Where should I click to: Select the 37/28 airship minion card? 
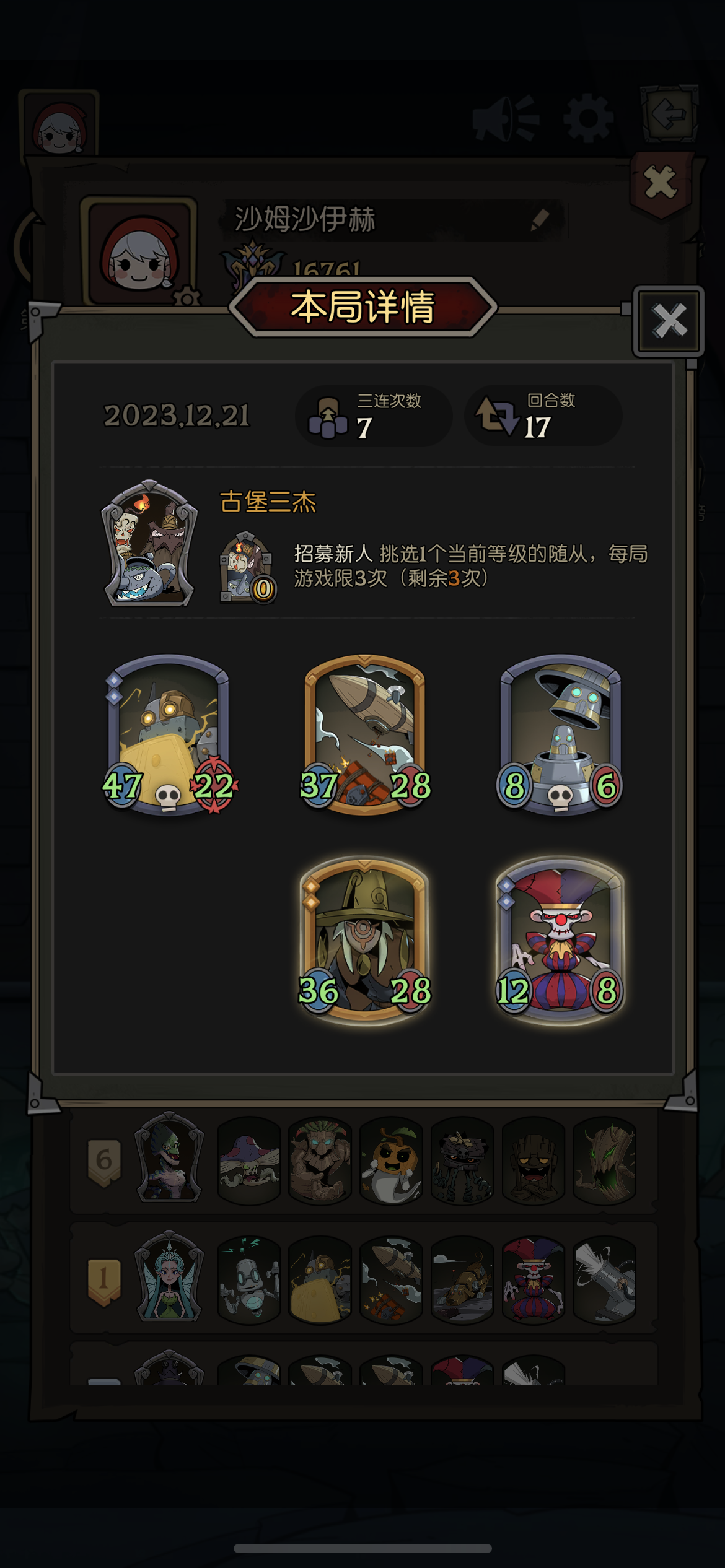365,735
